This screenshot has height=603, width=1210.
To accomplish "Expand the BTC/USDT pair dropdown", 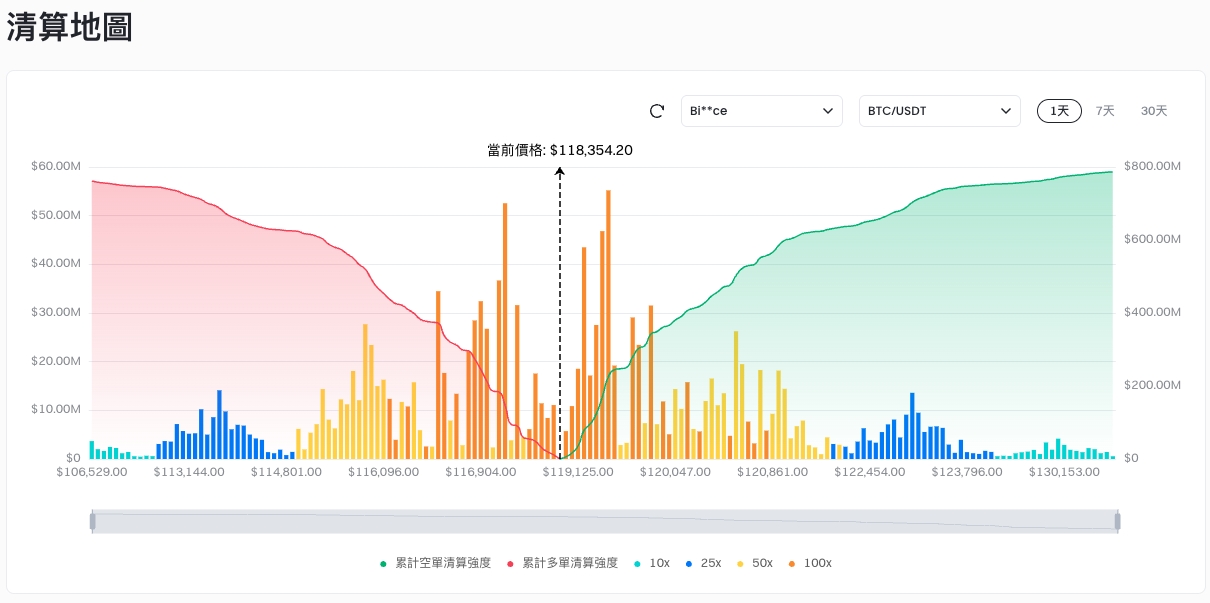I will point(939,111).
